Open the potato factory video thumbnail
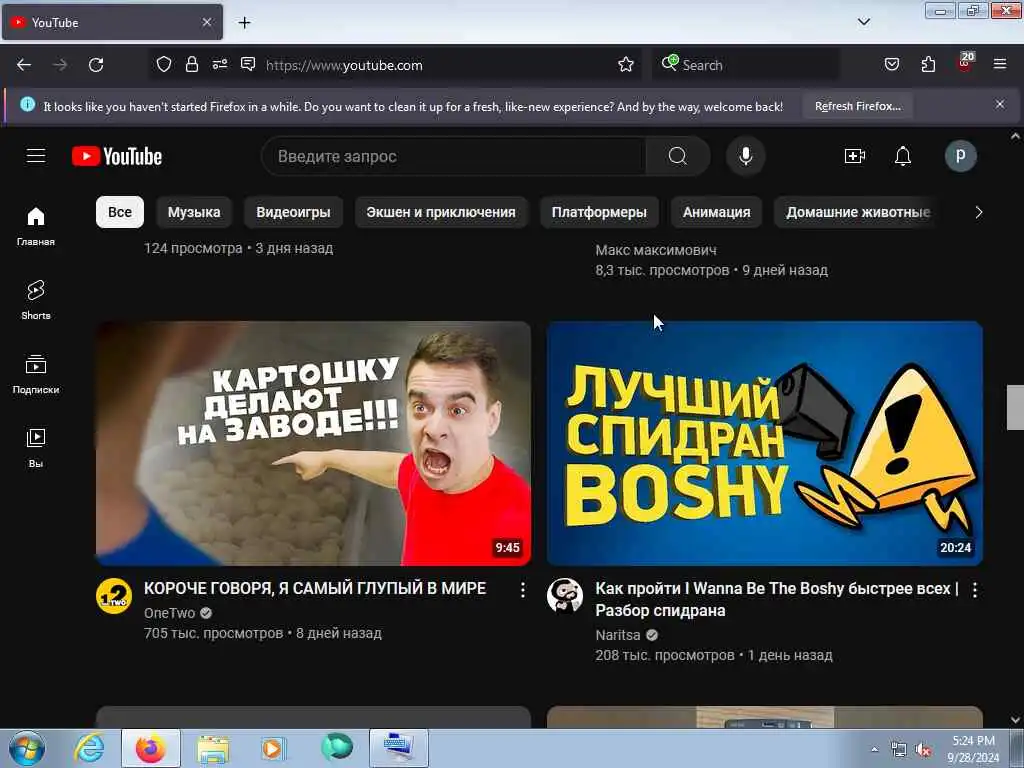1024x768 pixels. coord(313,443)
